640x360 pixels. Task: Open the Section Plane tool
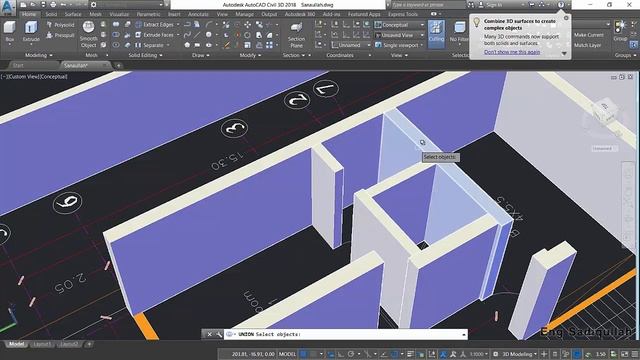pos(296,35)
